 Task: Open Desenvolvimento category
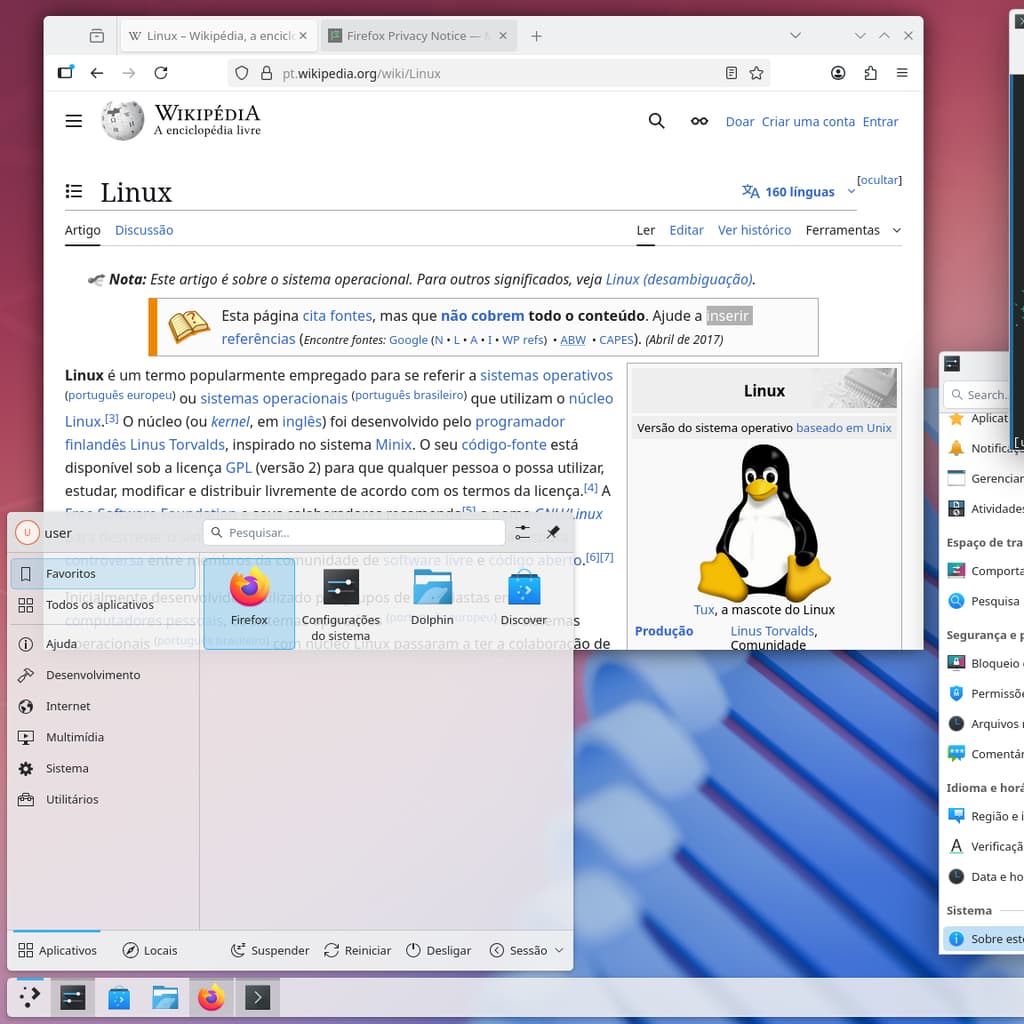(x=103, y=675)
